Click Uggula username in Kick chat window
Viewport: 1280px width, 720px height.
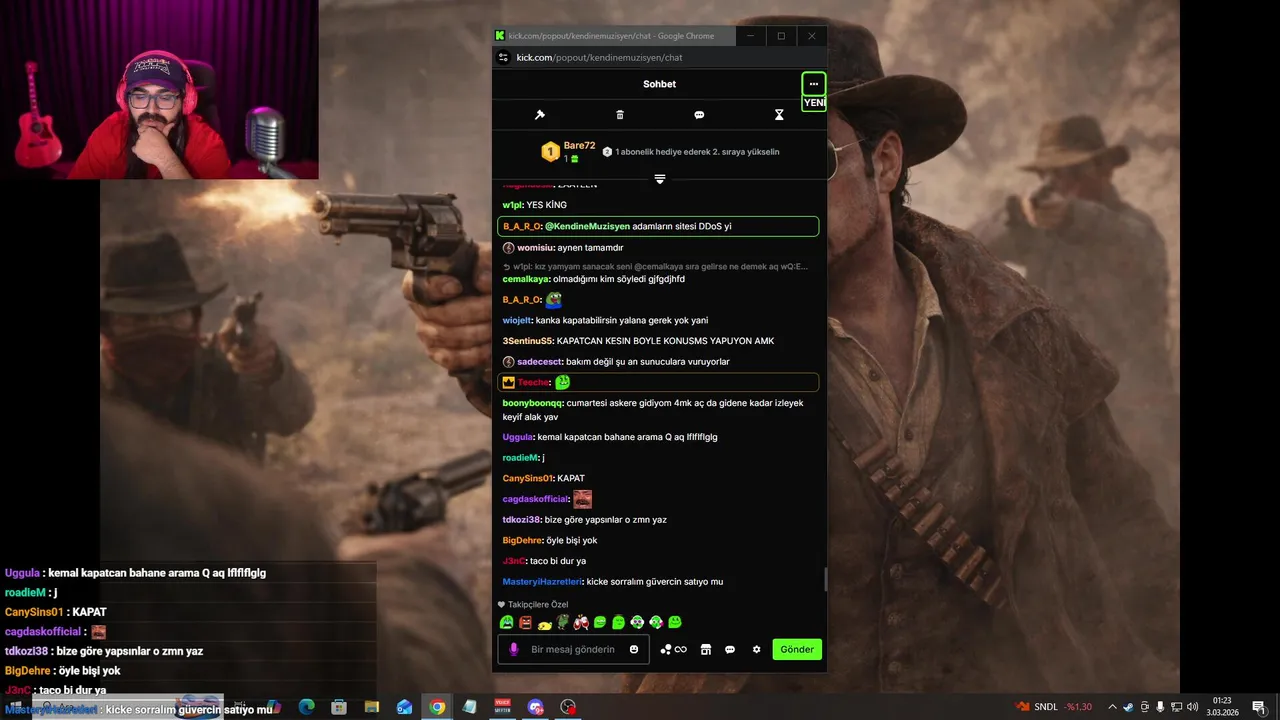point(517,437)
